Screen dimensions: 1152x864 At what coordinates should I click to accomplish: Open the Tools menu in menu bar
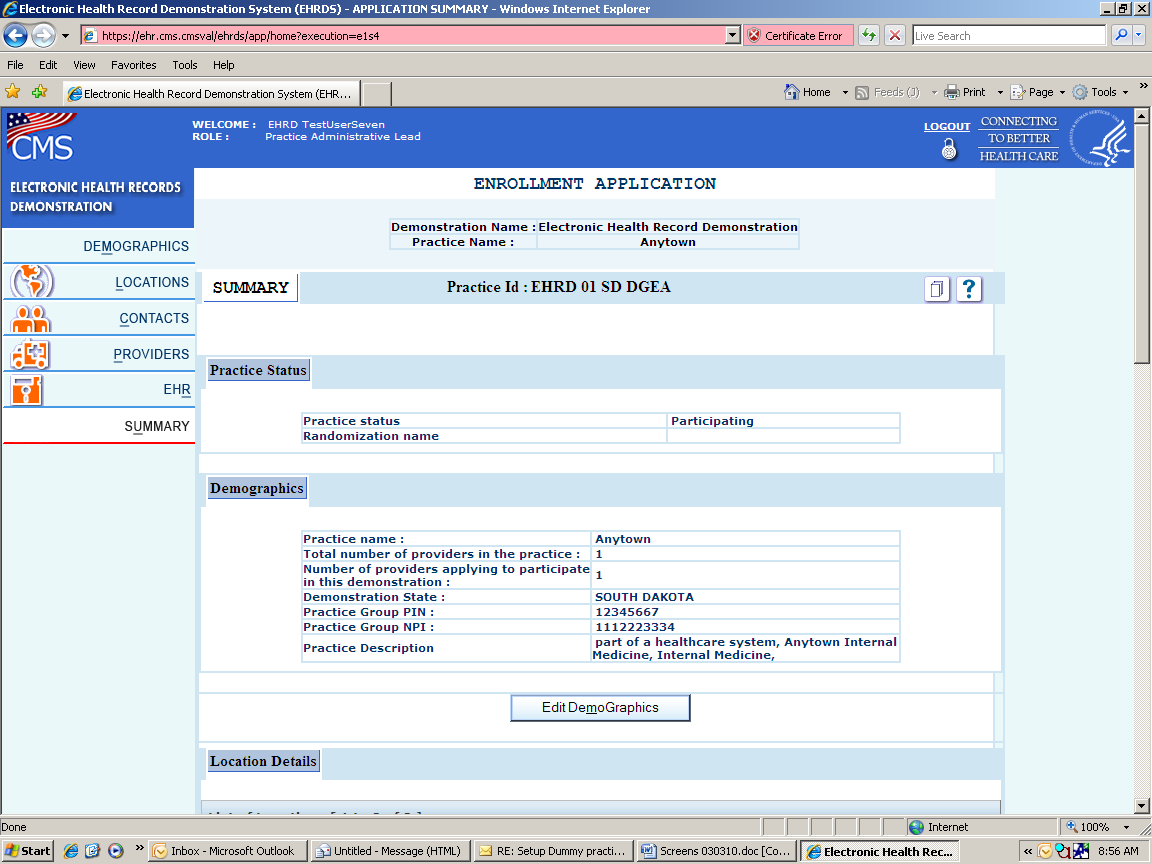184,65
